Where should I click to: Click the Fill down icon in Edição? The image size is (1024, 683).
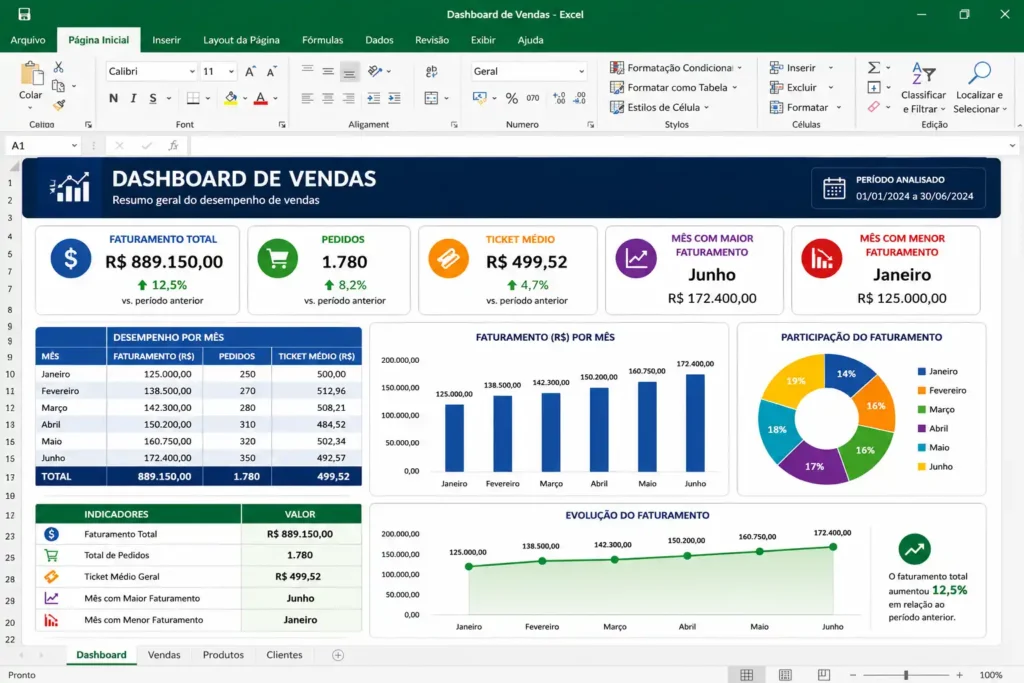click(x=873, y=87)
